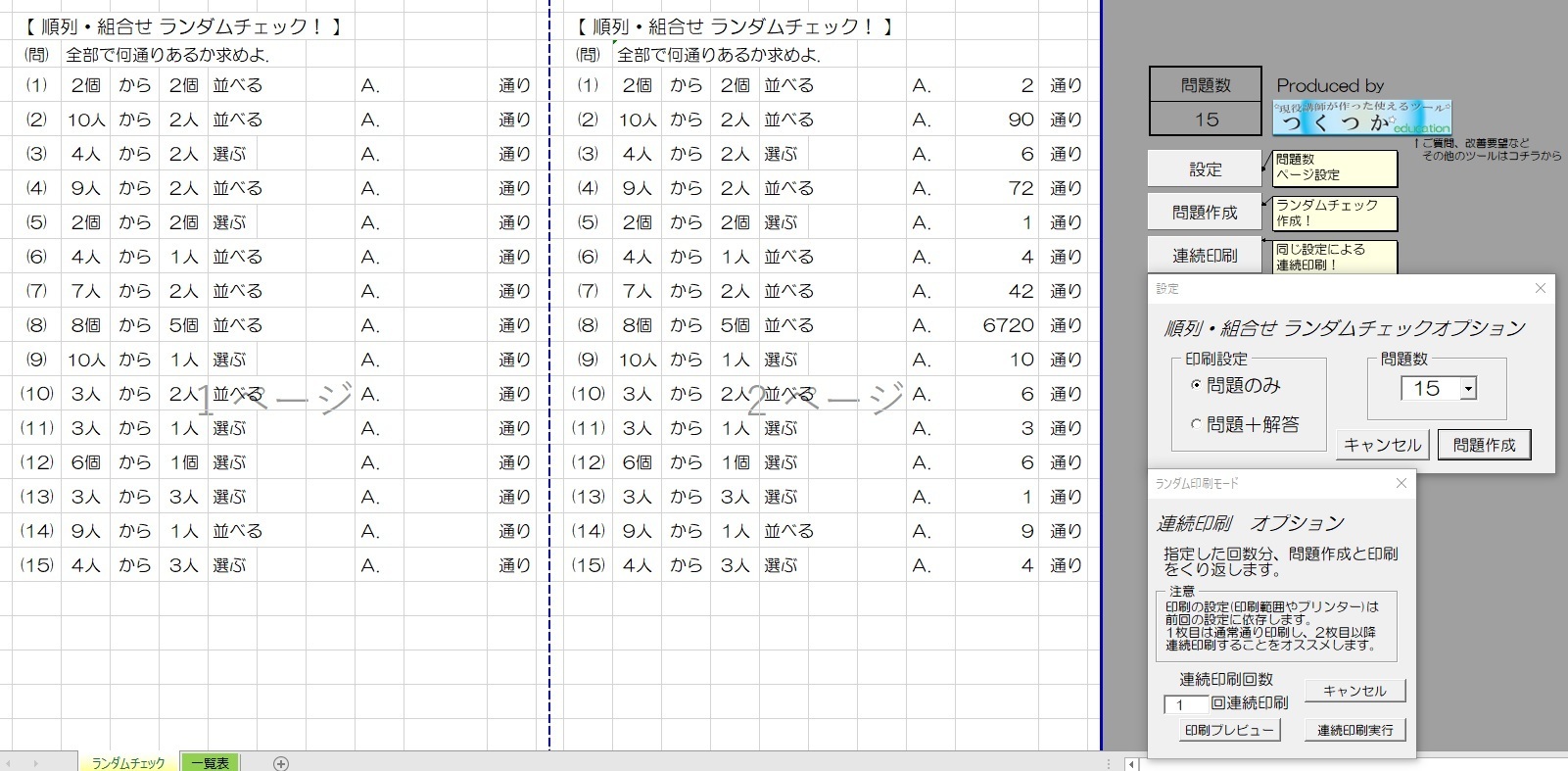Click the 連続印刷 sheet button
Image resolution: width=1568 pixels, height=771 pixels.
click(1205, 255)
